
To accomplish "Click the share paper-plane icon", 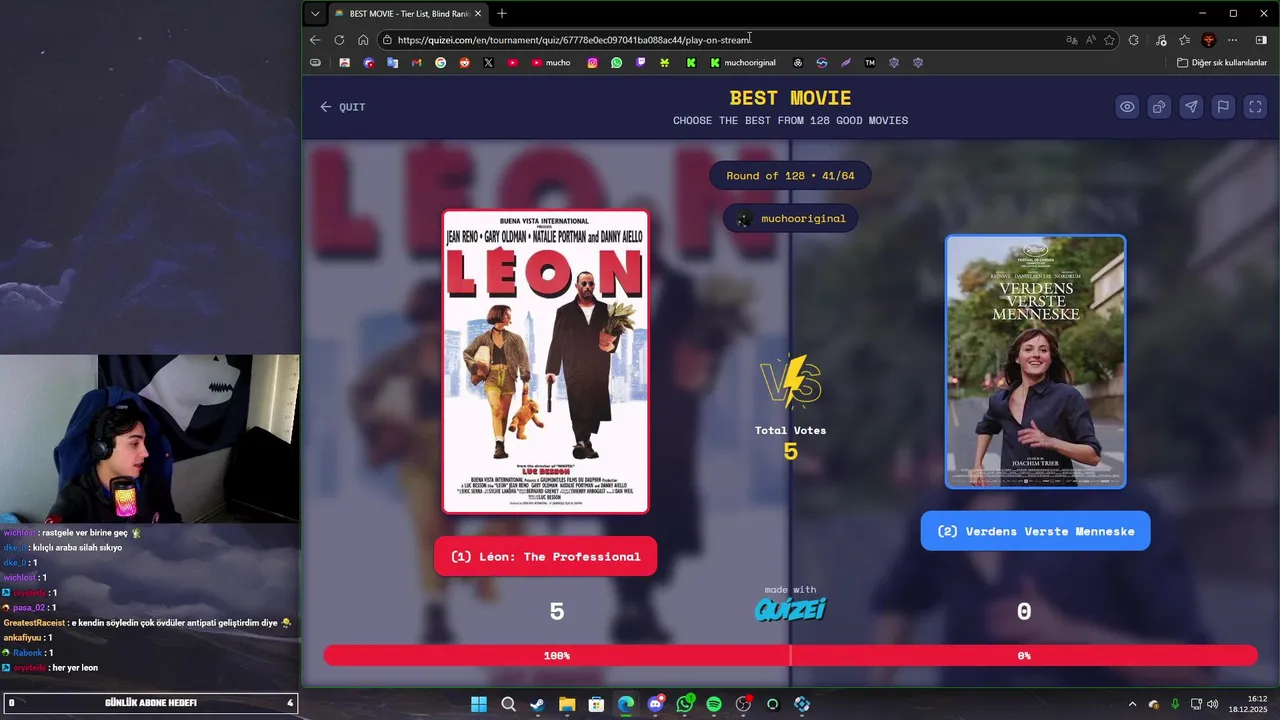I will pyautogui.click(x=1191, y=107).
